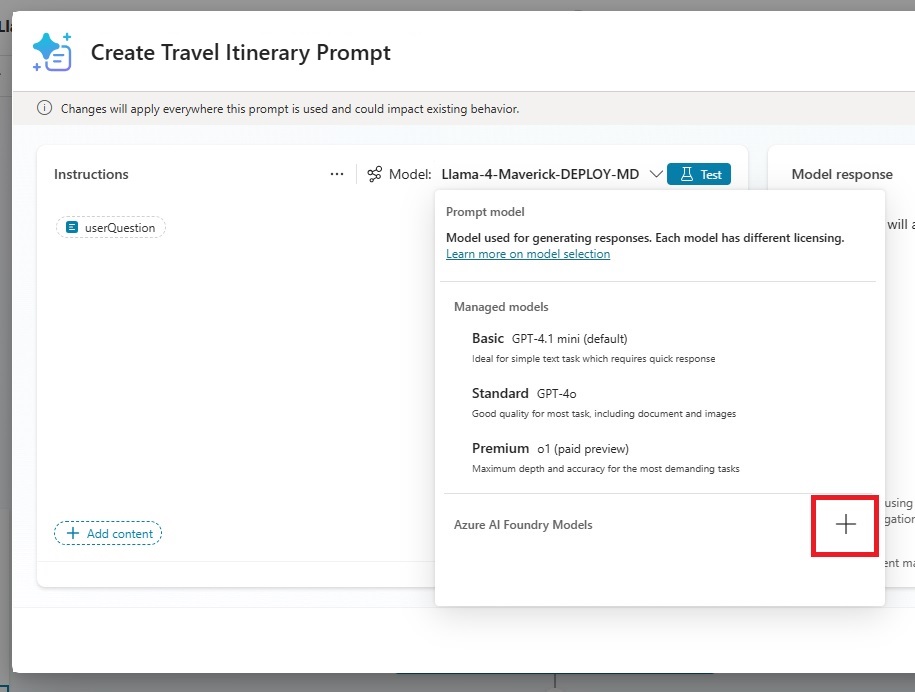Open Learn more on model selection link

tap(528, 254)
